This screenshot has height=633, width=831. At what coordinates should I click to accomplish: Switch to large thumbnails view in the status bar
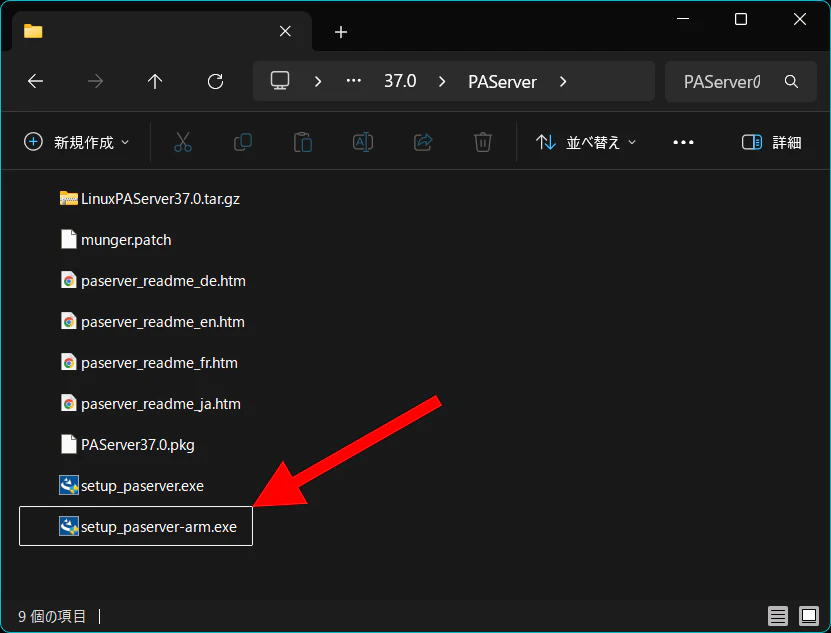(809, 616)
